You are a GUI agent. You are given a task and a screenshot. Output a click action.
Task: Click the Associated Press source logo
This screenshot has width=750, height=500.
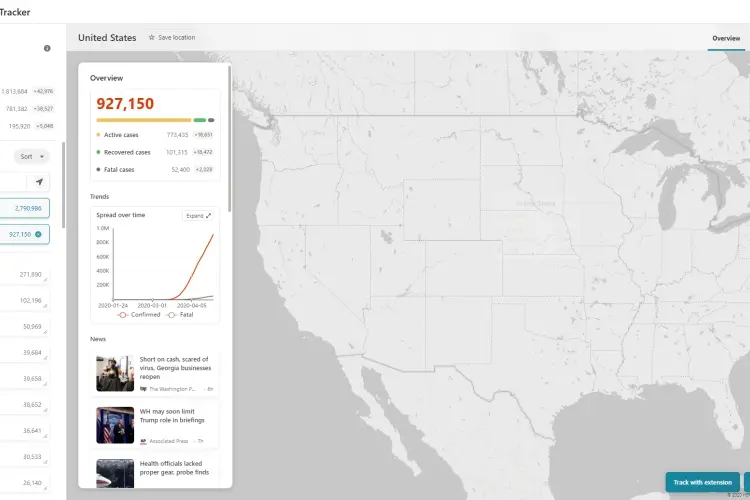[x=143, y=441]
